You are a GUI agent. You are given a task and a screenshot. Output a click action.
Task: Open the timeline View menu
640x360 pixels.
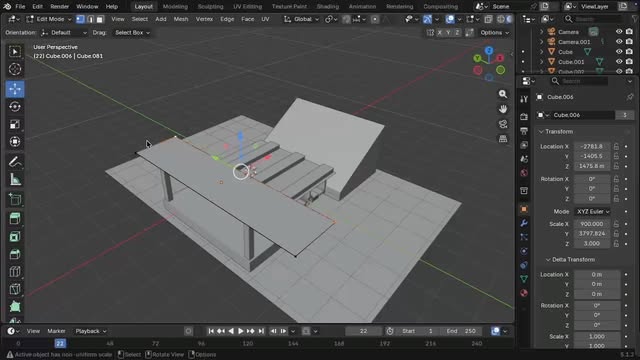pos(33,331)
